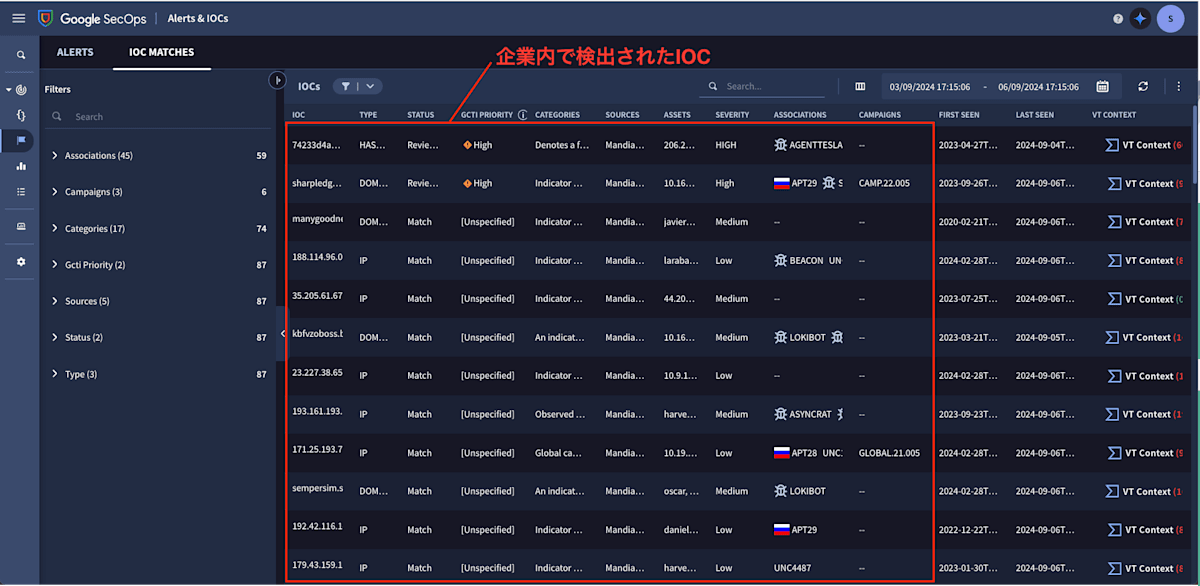This screenshot has width=1200, height=586.
Task: Click the column selector icon
Action: 860,87
